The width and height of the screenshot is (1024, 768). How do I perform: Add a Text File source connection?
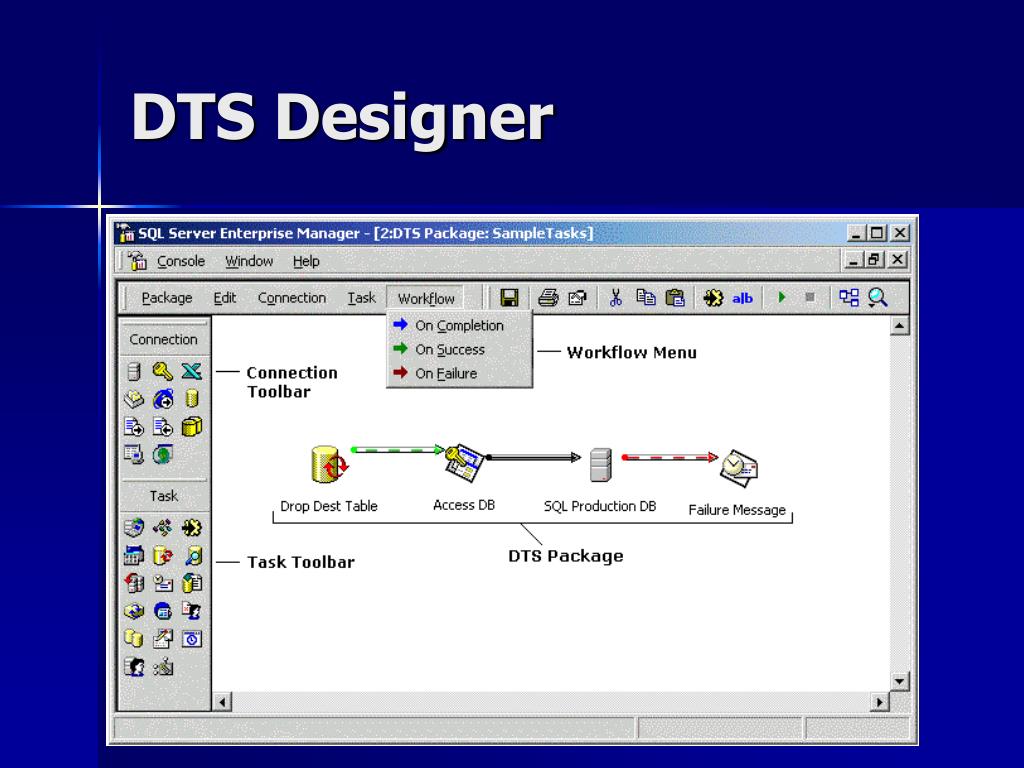point(134,426)
